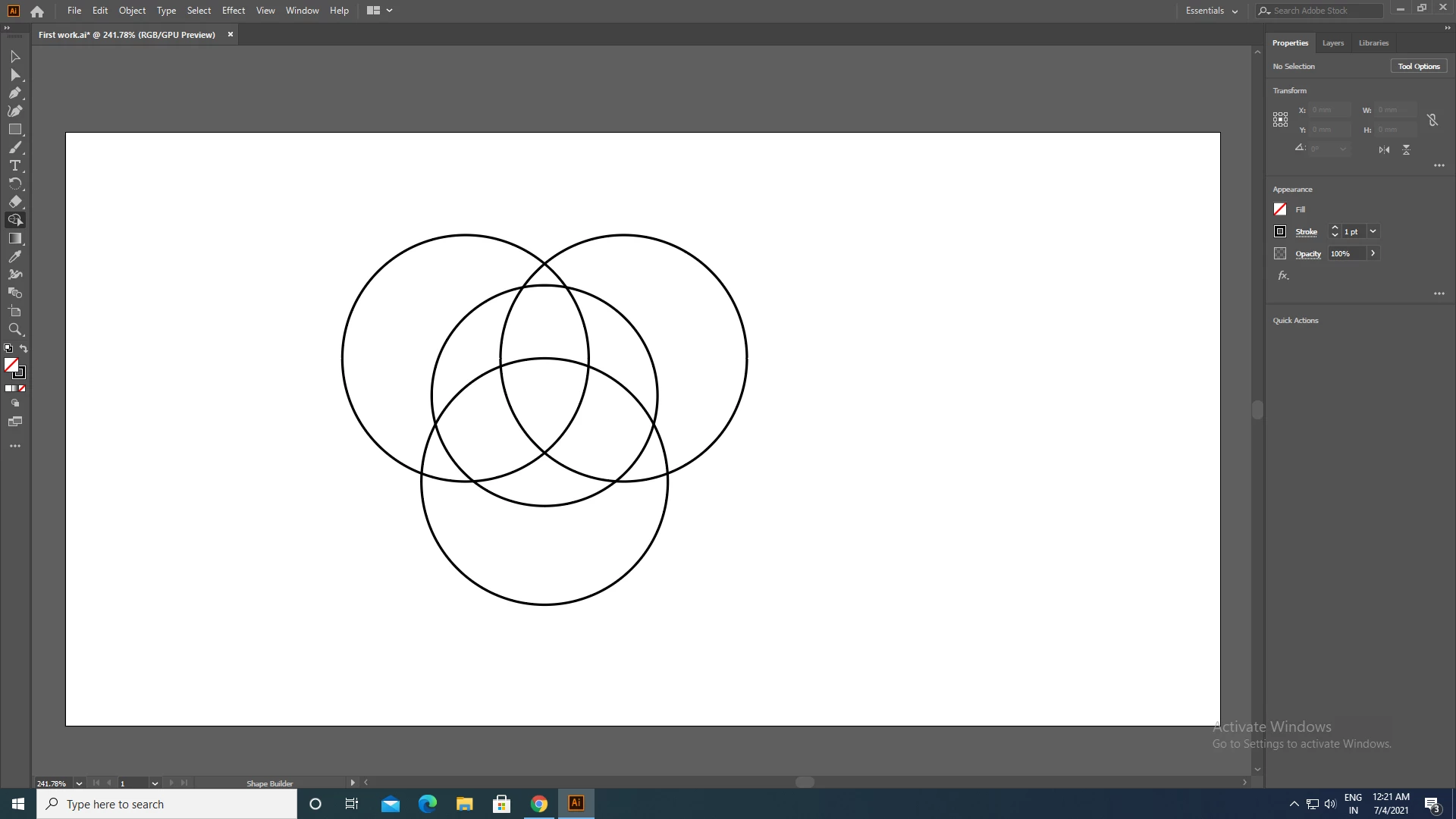The height and width of the screenshot is (819, 1456).
Task: Select the Pen tool
Action: (x=14, y=93)
